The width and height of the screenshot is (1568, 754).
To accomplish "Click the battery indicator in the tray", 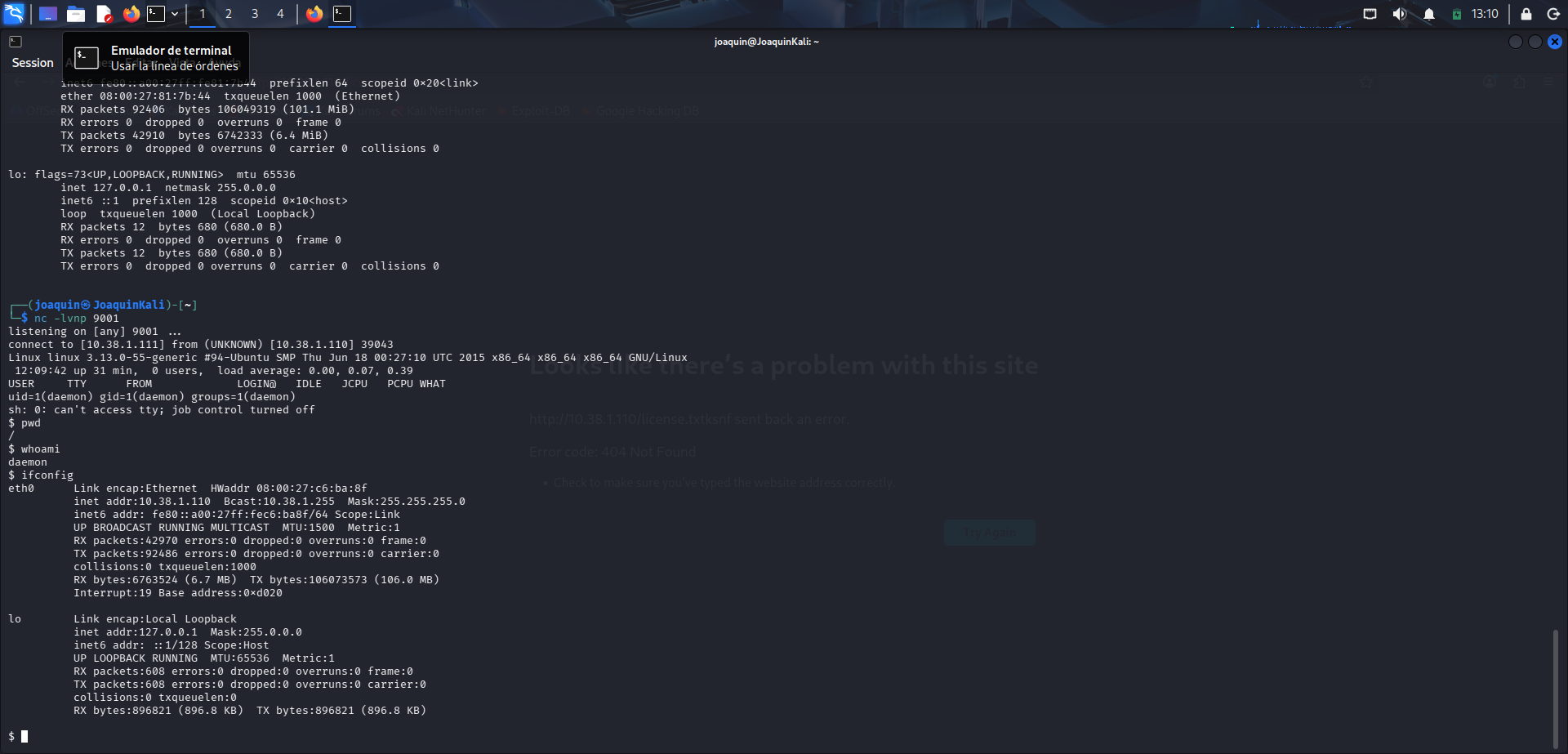I will coord(1457,13).
